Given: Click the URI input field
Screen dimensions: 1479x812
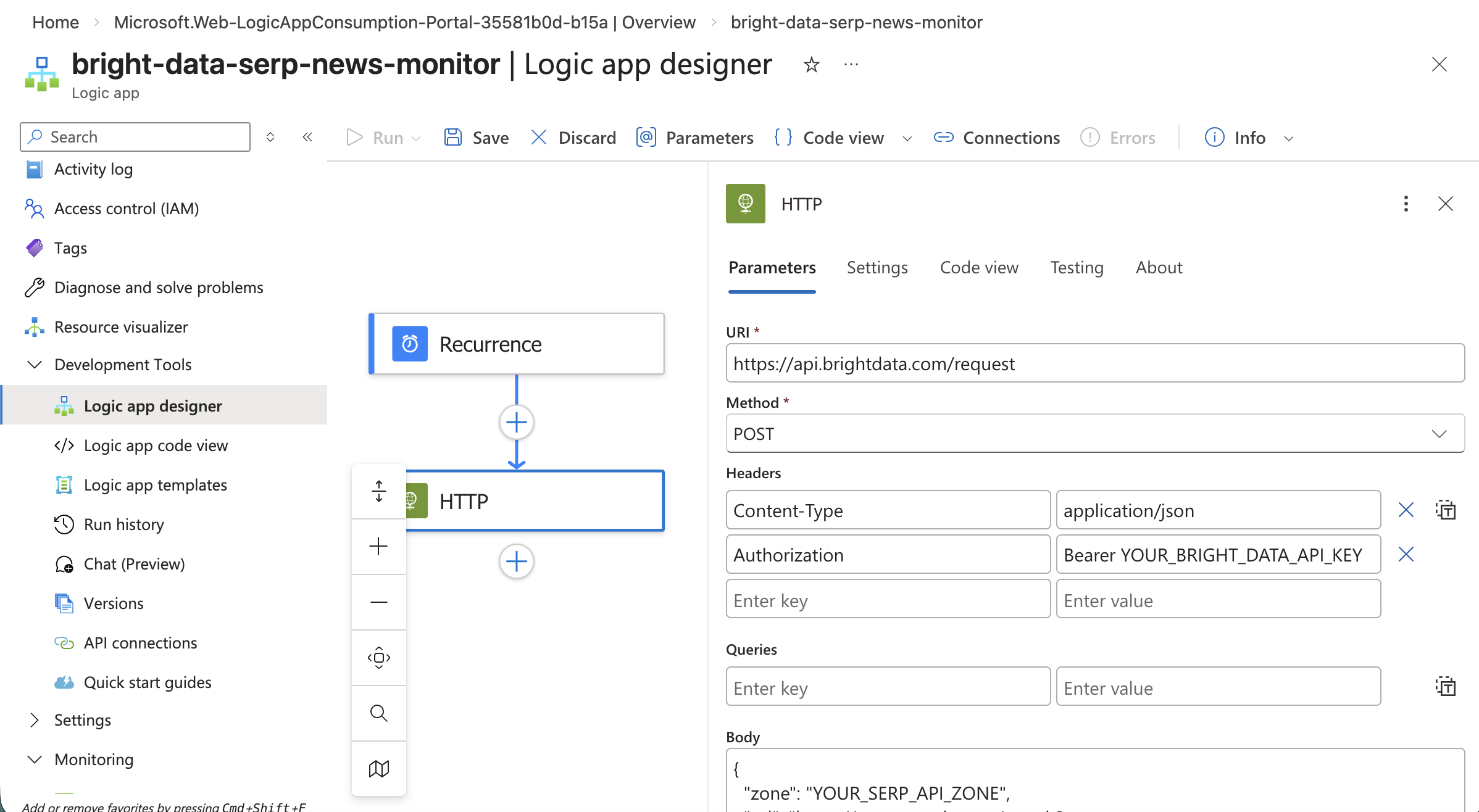Looking at the screenshot, I should click(1094, 364).
